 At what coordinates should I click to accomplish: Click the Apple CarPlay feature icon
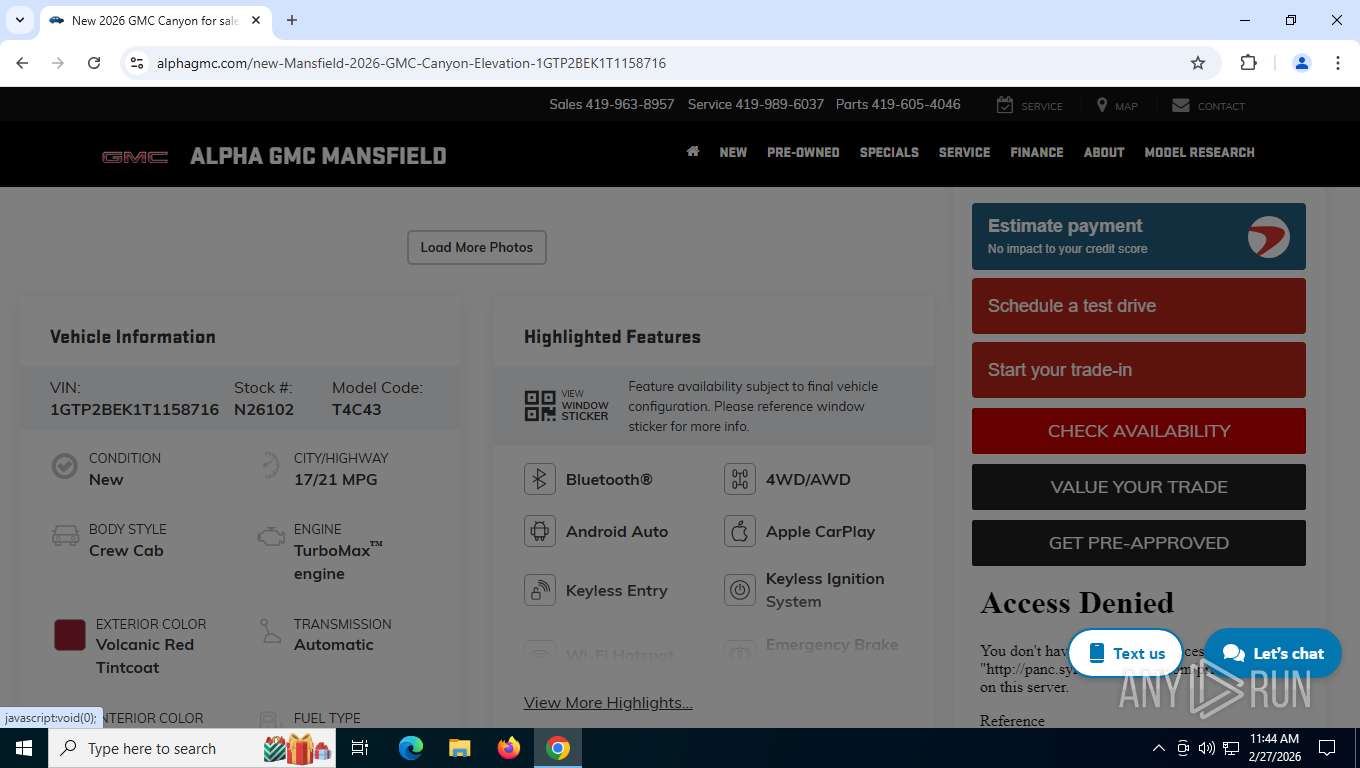[740, 531]
